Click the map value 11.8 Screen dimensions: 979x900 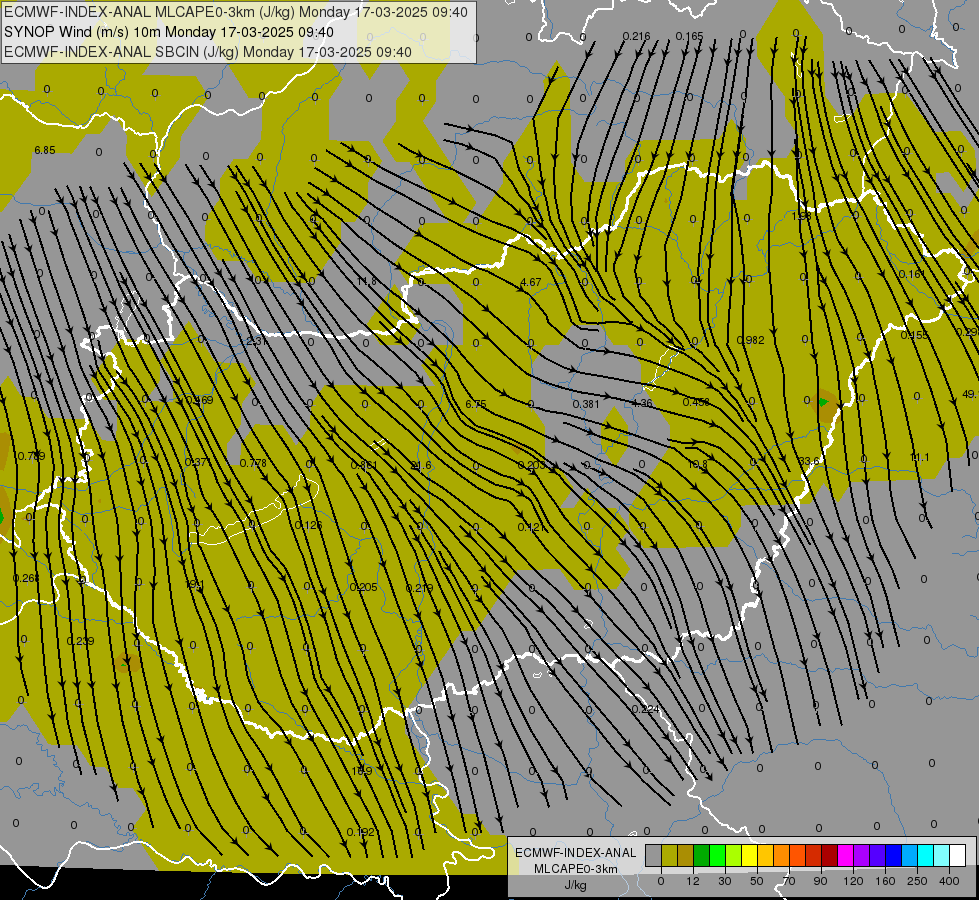click(x=367, y=281)
